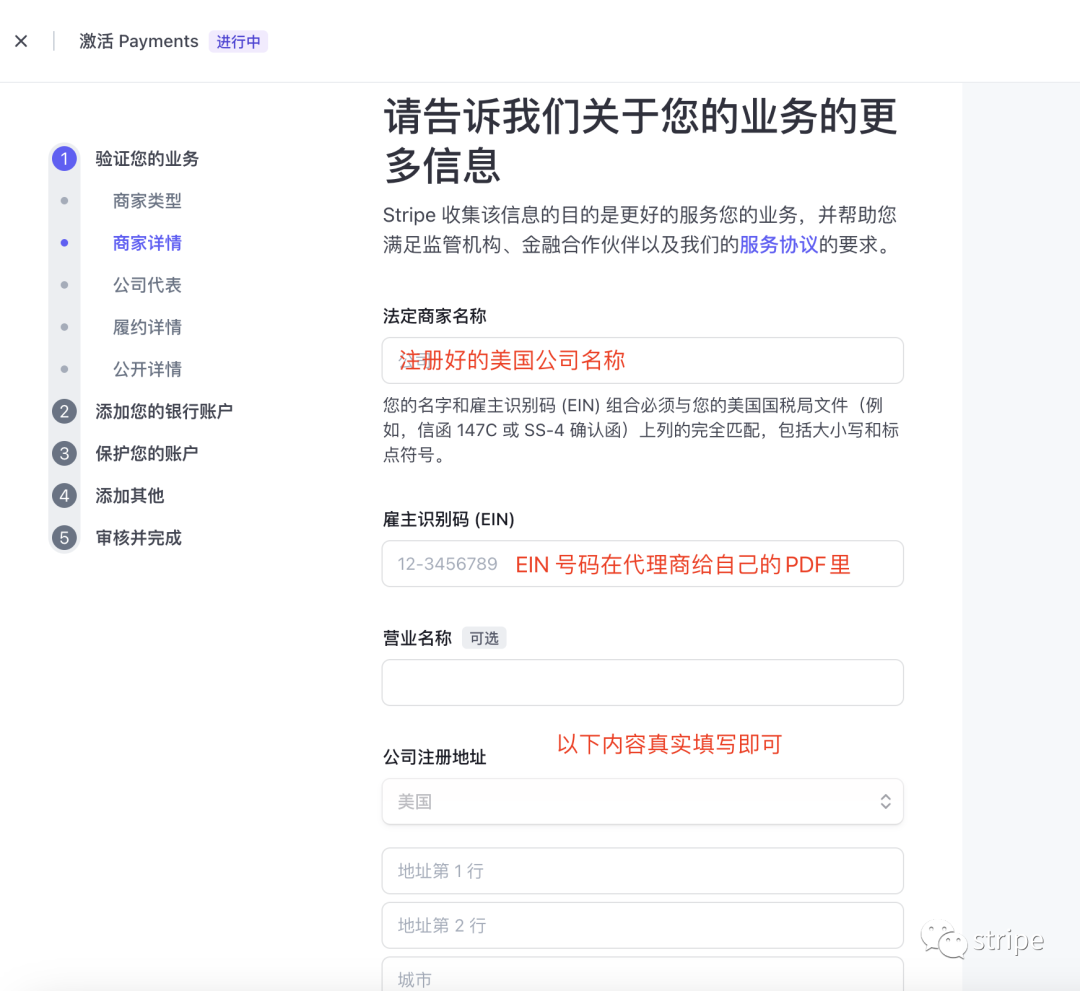Click step 3 circle icon in sidebar
Image resolution: width=1080 pixels, height=991 pixels.
[x=64, y=453]
